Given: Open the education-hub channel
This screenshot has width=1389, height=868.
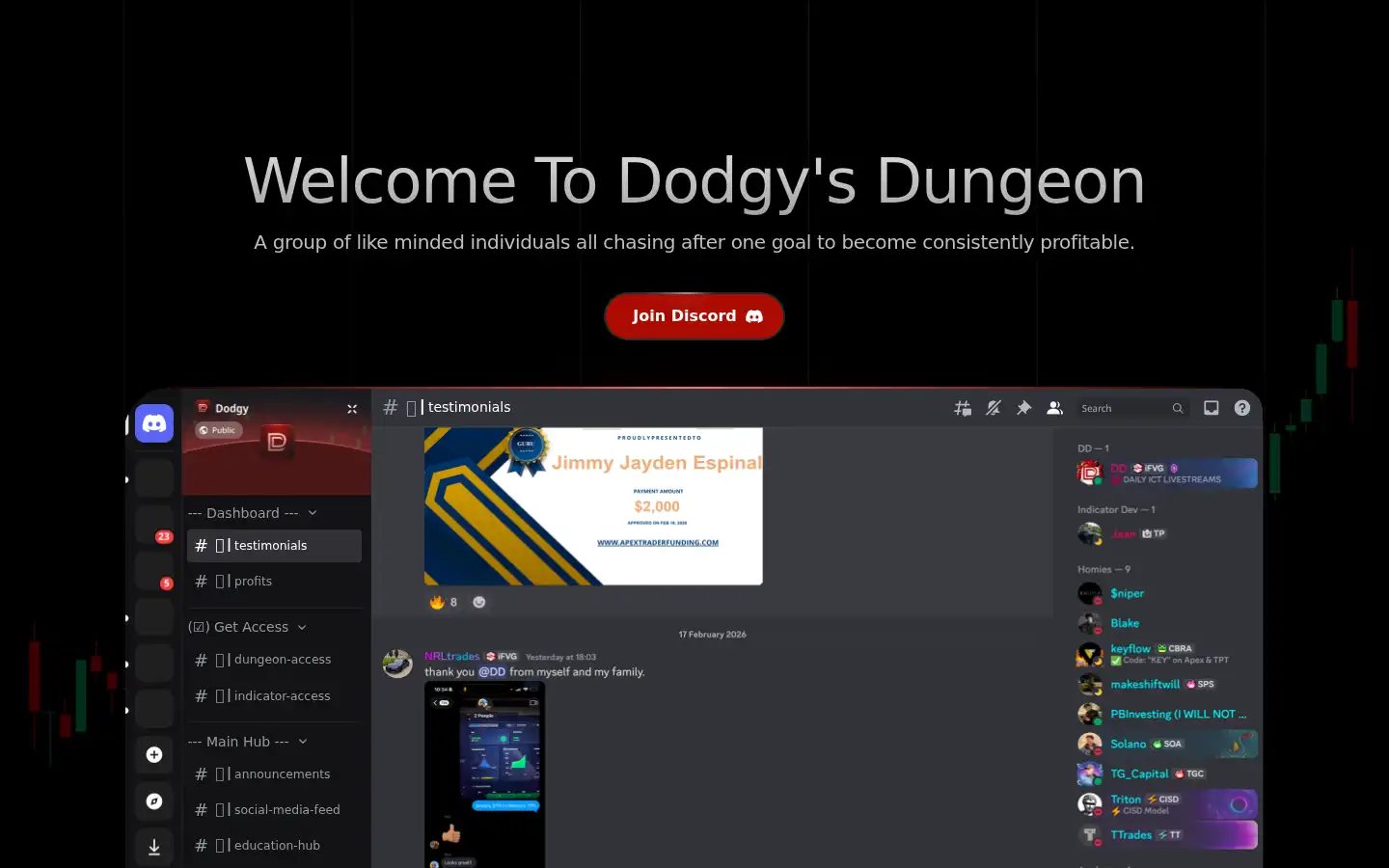Looking at the screenshot, I should point(274,846).
